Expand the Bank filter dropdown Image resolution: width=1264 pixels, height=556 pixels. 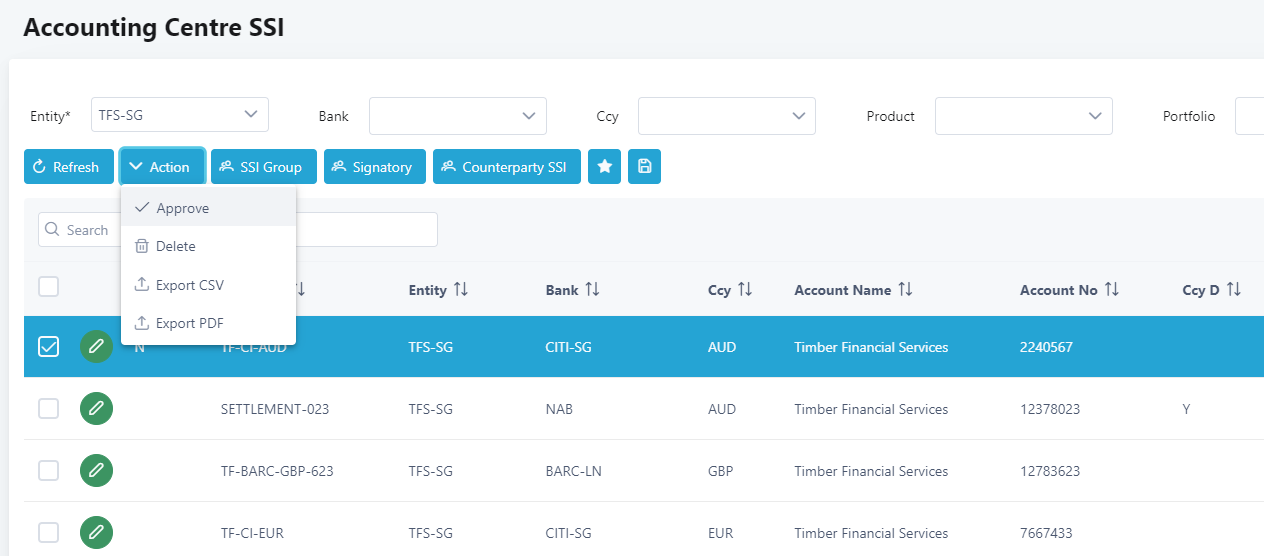click(457, 116)
